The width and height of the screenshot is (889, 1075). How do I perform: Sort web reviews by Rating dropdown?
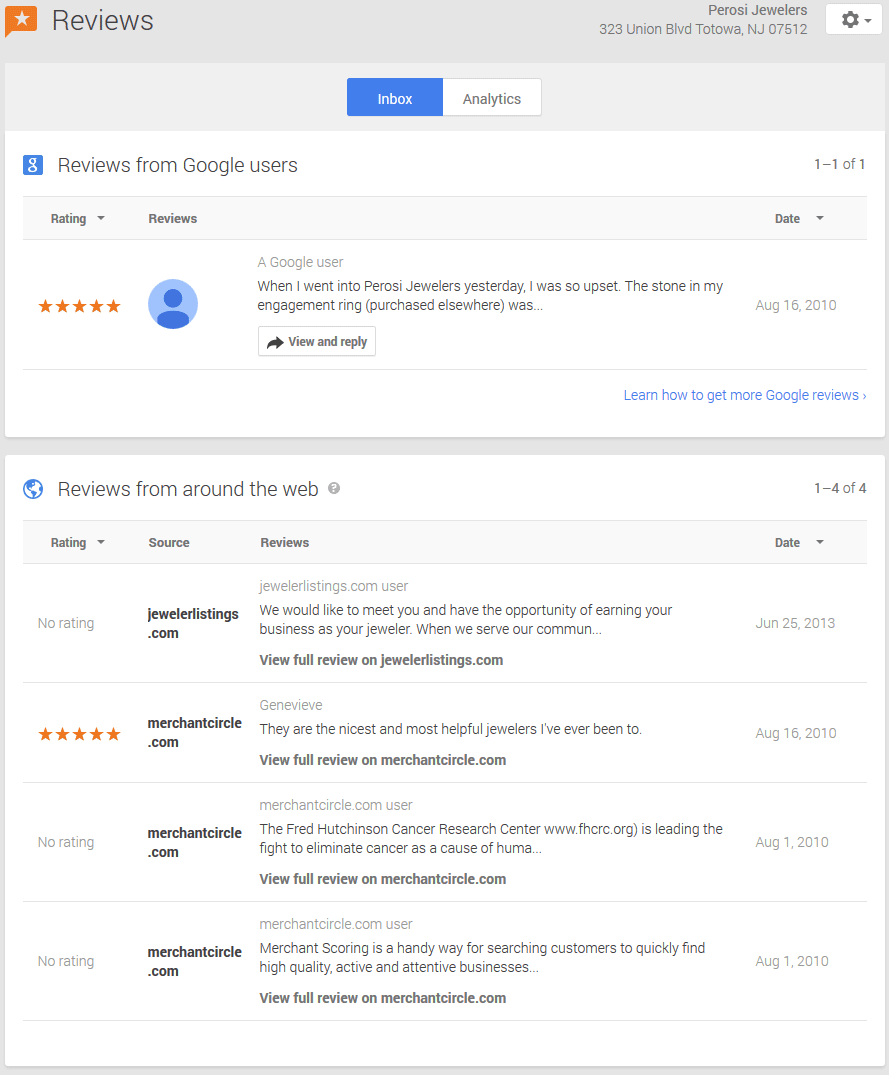pyautogui.click(x=77, y=542)
